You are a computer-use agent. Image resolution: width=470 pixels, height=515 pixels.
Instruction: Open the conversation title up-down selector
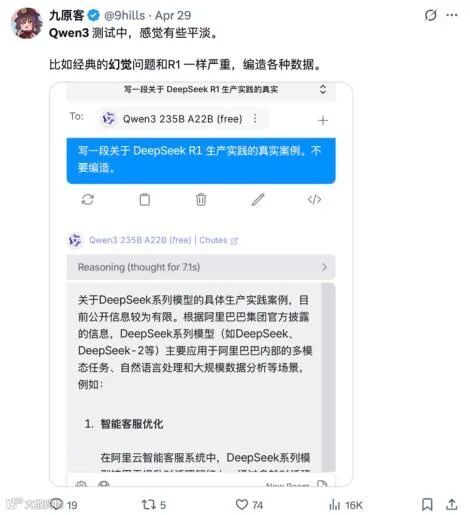point(323,89)
